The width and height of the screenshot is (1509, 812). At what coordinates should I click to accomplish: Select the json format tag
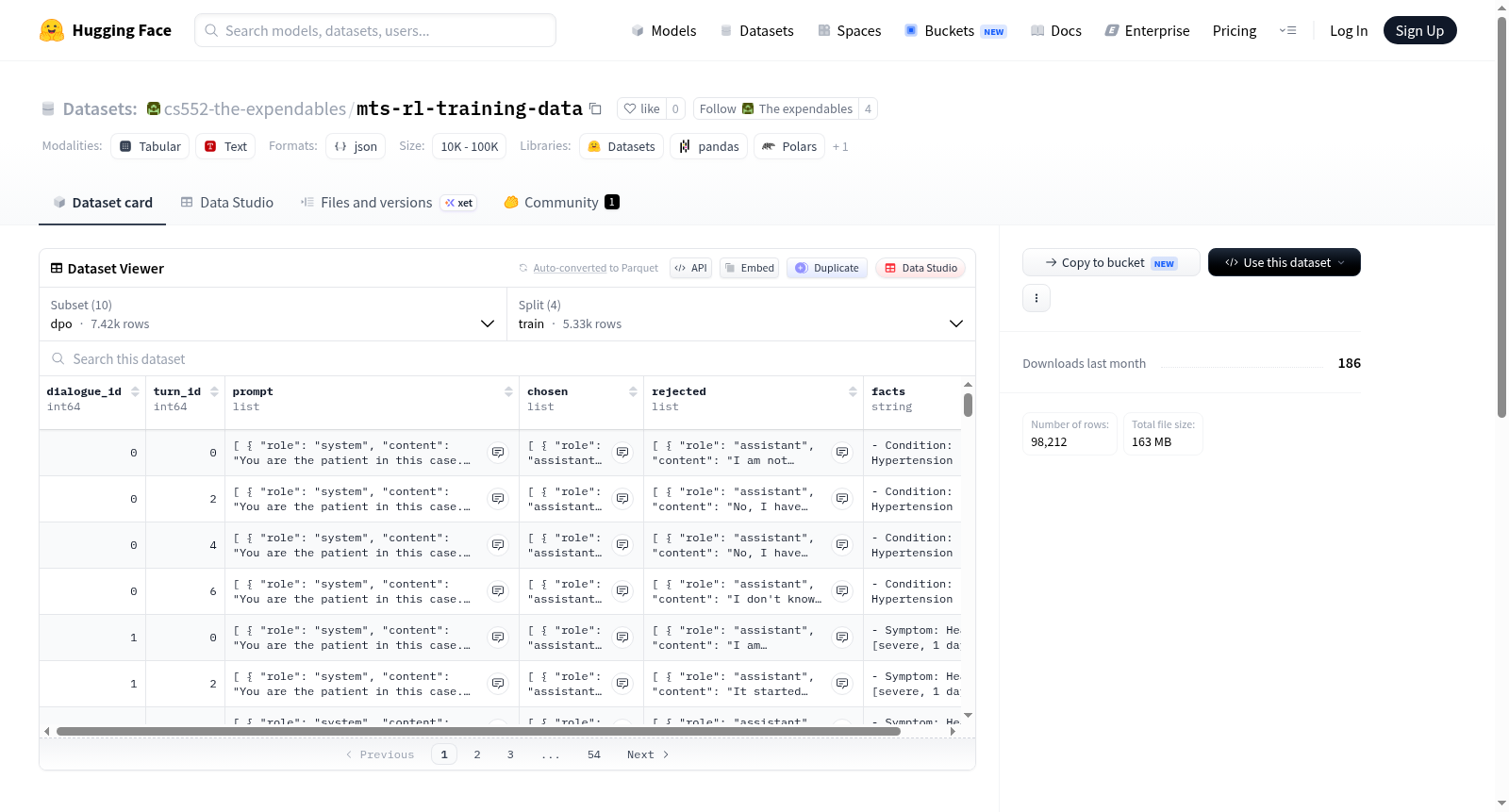[356, 146]
